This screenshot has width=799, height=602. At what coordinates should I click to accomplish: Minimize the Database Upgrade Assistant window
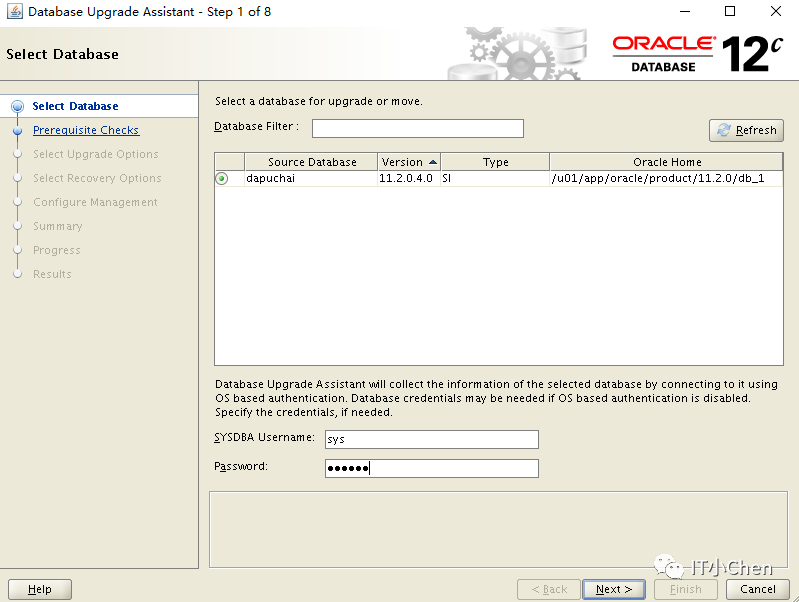coord(685,11)
